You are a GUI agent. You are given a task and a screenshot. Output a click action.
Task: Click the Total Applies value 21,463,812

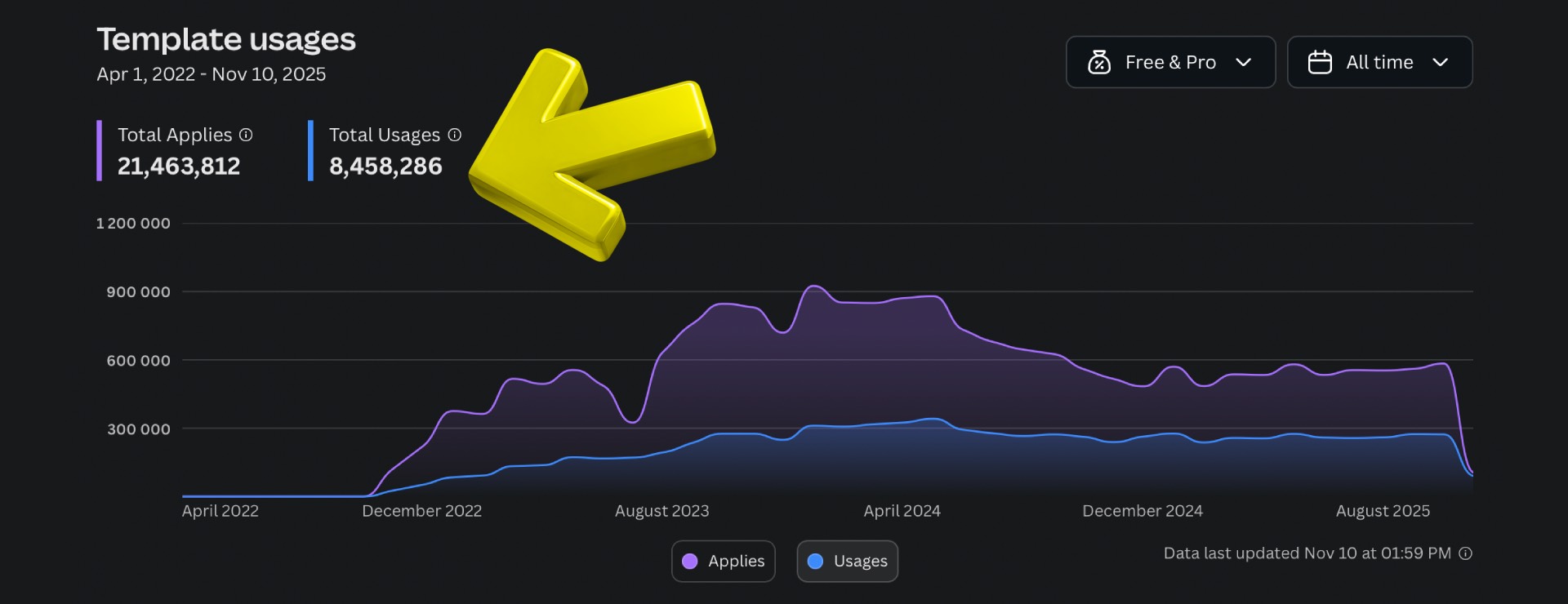[179, 167]
